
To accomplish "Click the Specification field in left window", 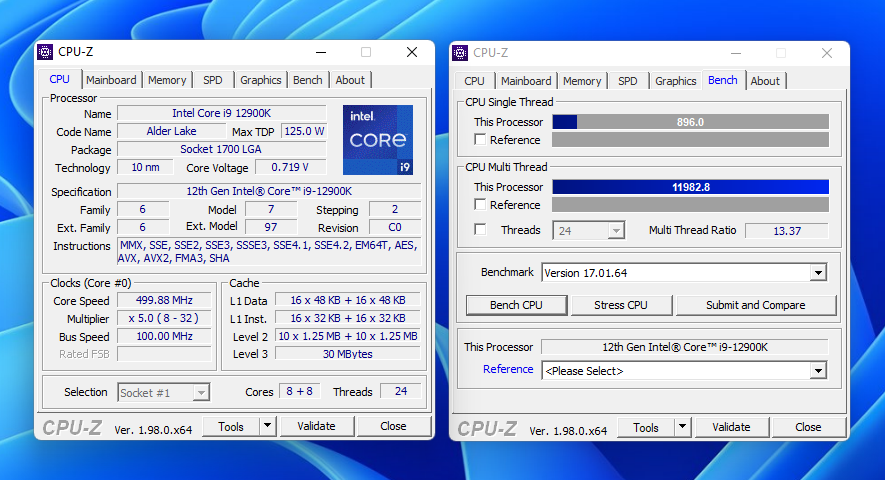I will point(269,191).
